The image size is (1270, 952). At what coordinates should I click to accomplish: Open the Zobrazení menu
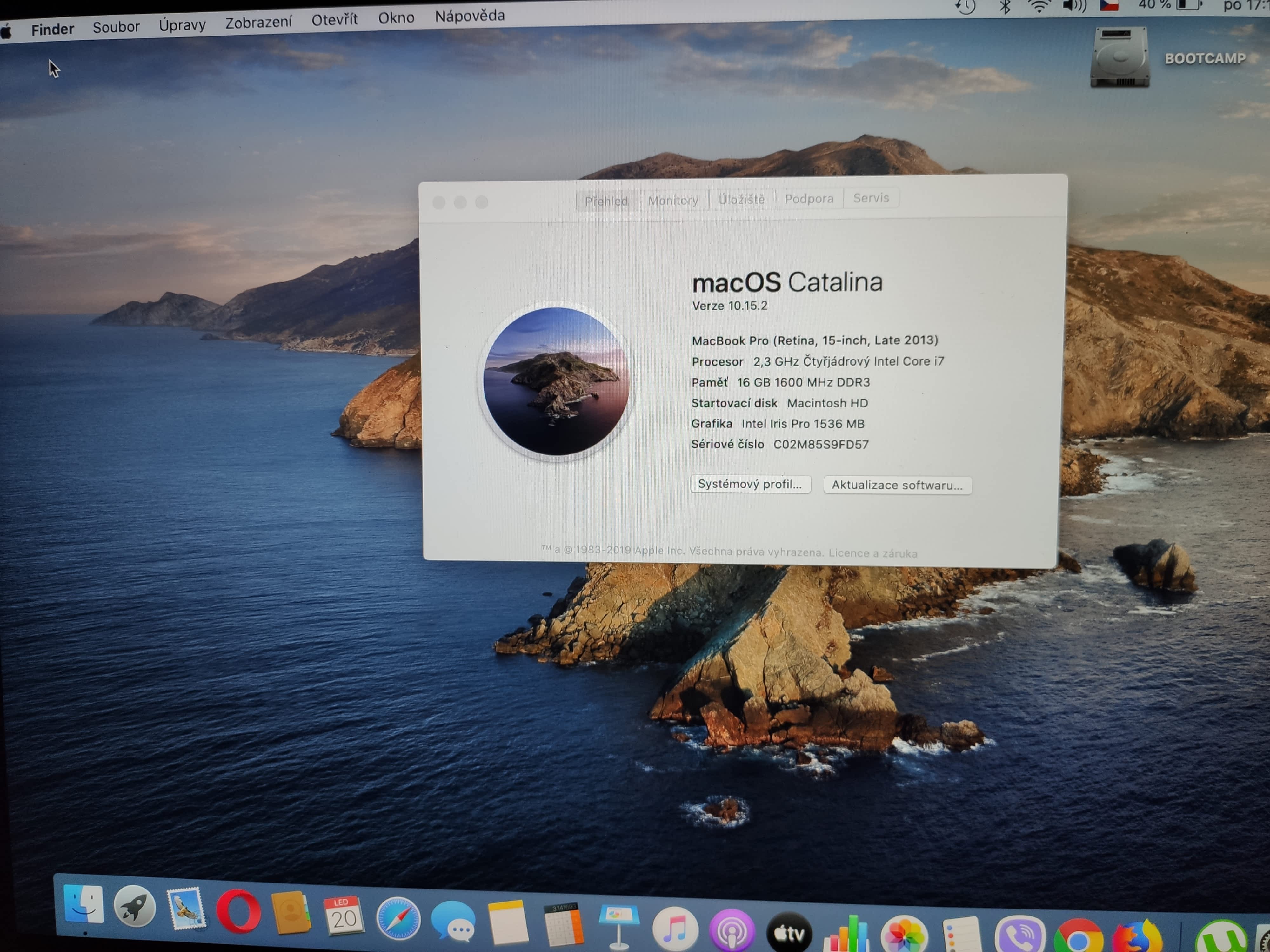pyautogui.click(x=258, y=23)
